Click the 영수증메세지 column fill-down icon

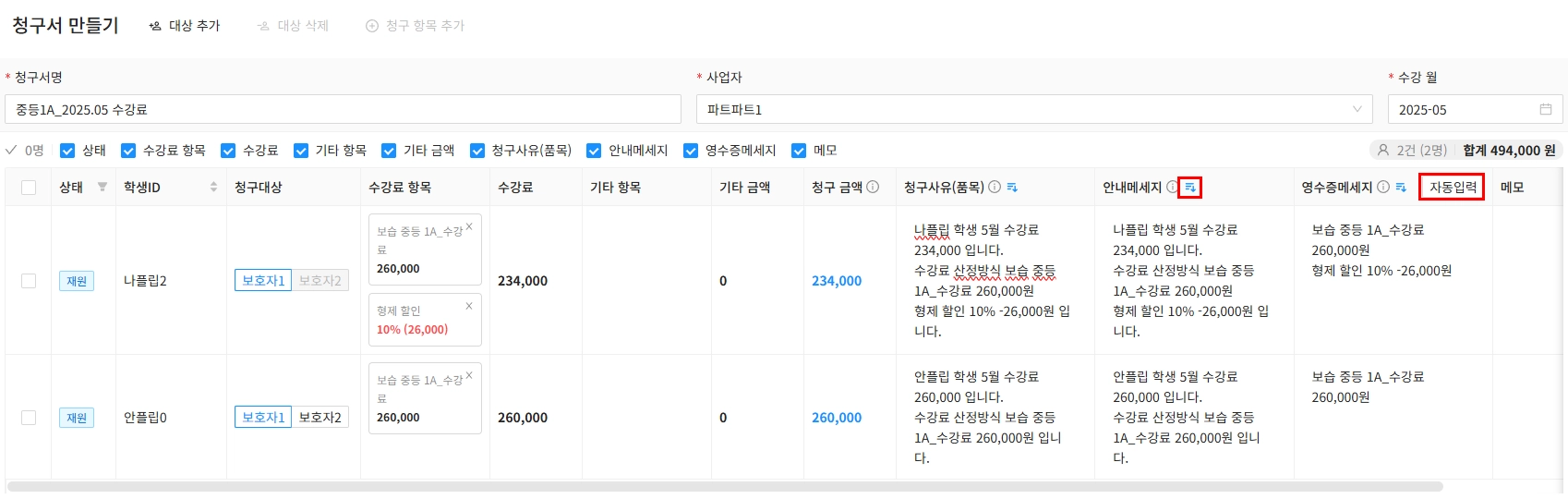[x=1401, y=188]
